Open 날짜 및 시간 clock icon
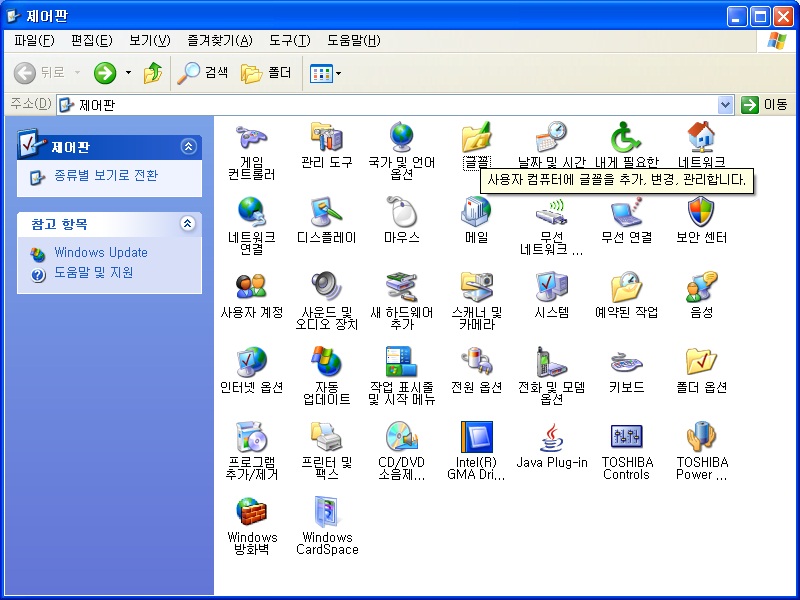Screen dimensions: 800x600 pos(552,137)
